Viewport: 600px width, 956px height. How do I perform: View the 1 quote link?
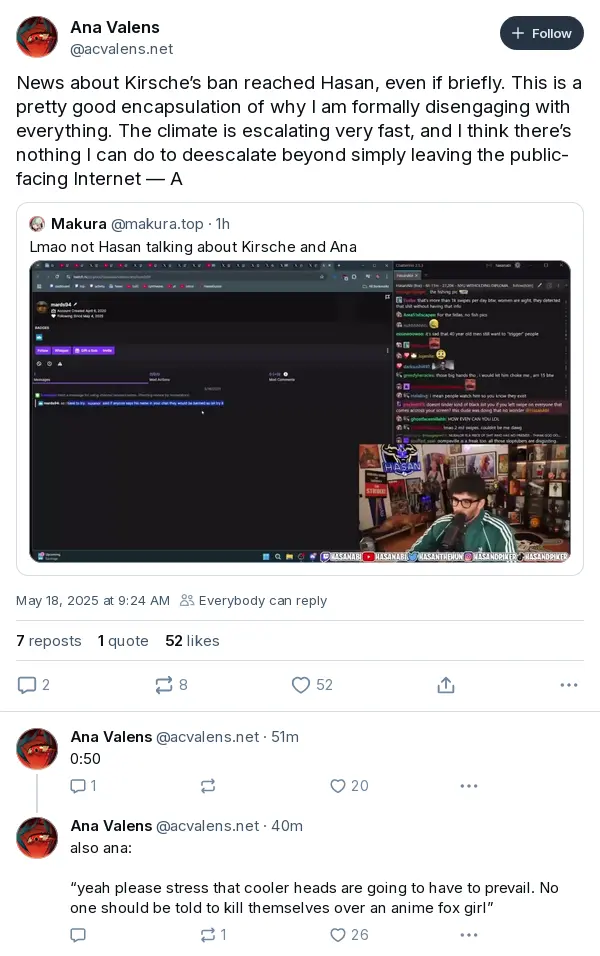coord(123,641)
